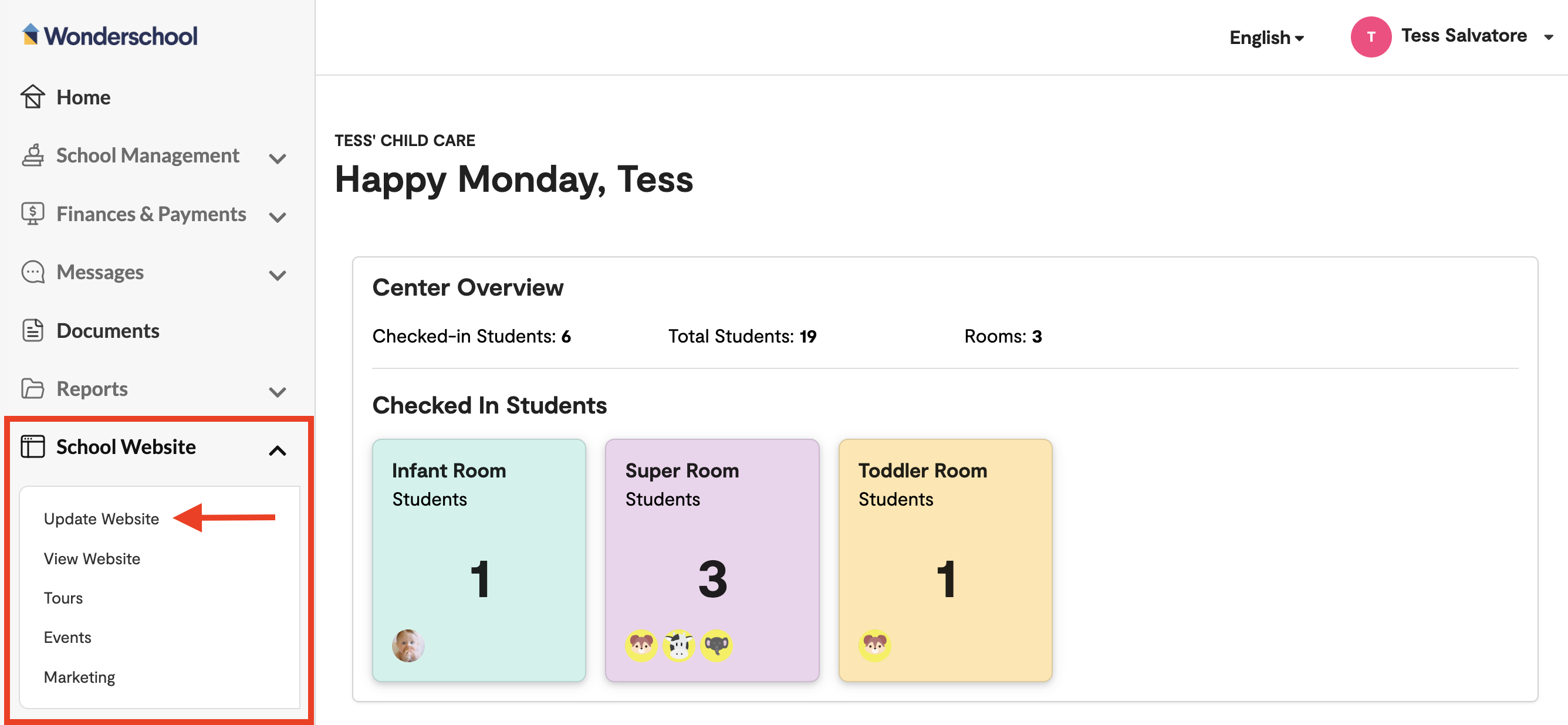The width and height of the screenshot is (1568, 725).
Task: Click the School Website browser icon
Action: click(x=33, y=446)
